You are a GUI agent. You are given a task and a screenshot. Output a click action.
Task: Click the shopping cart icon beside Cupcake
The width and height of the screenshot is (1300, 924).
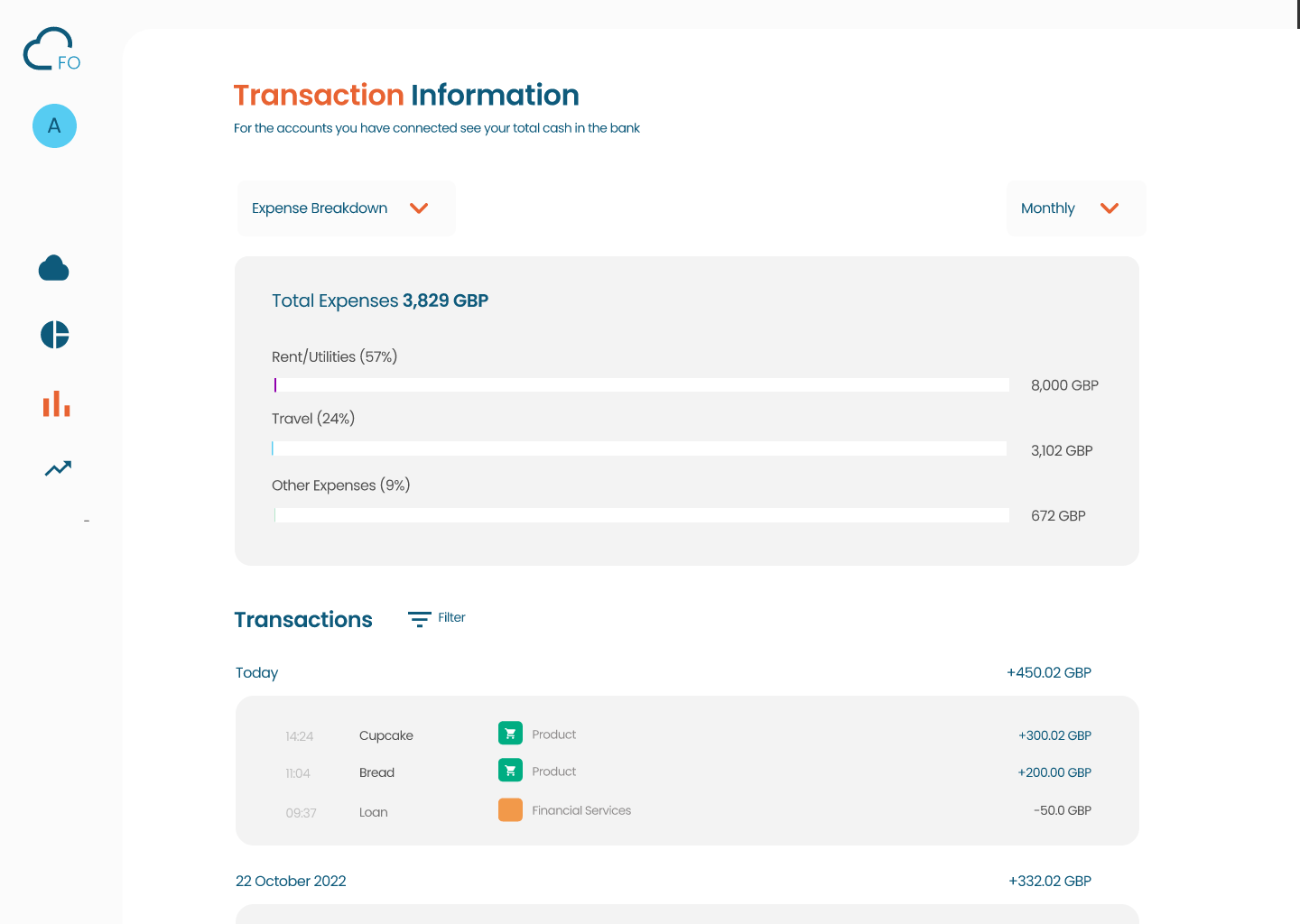[510, 733]
